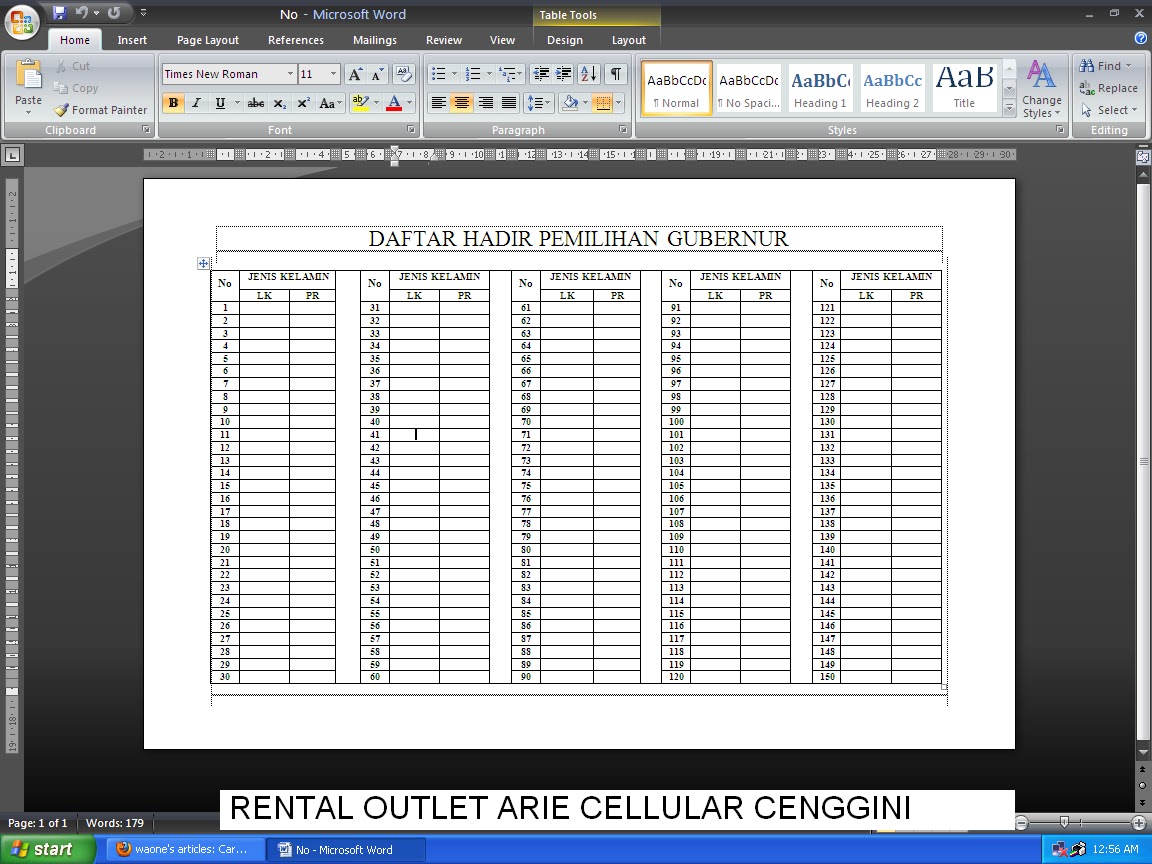Click table move handle
The height and width of the screenshot is (864, 1152).
(204, 263)
